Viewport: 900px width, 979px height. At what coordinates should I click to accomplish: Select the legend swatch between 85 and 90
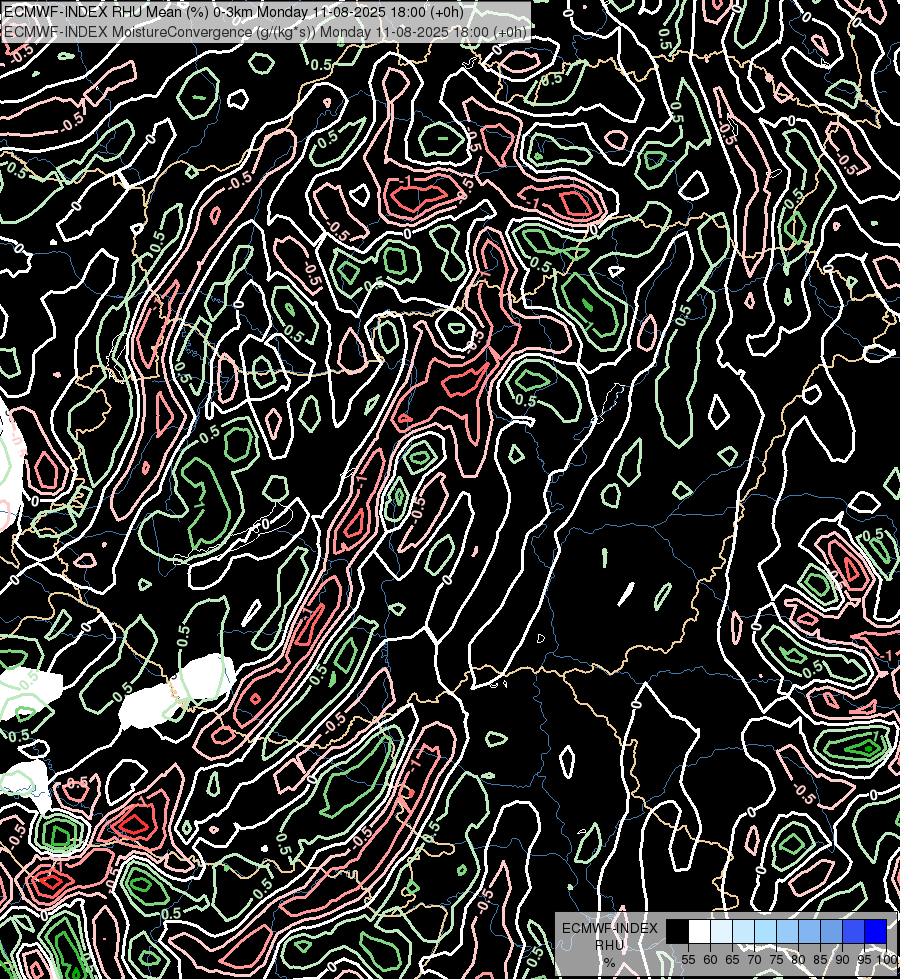pos(831,931)
